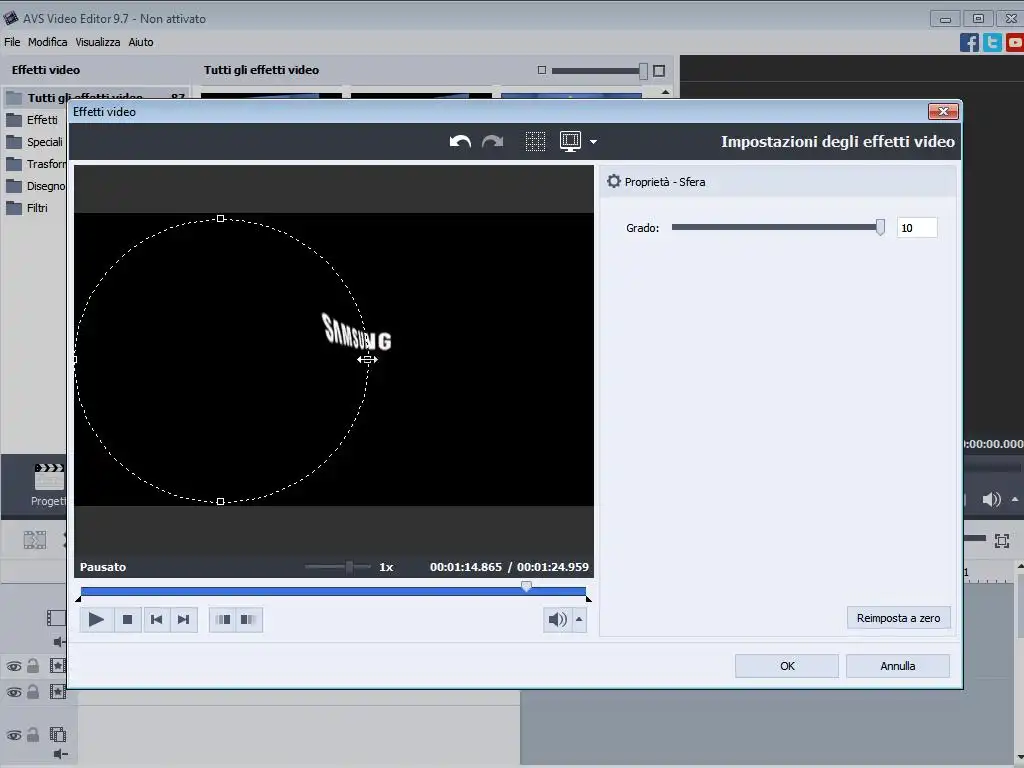Click the storyboard filmstrip icon in timeline toolbar

[35, 539]
